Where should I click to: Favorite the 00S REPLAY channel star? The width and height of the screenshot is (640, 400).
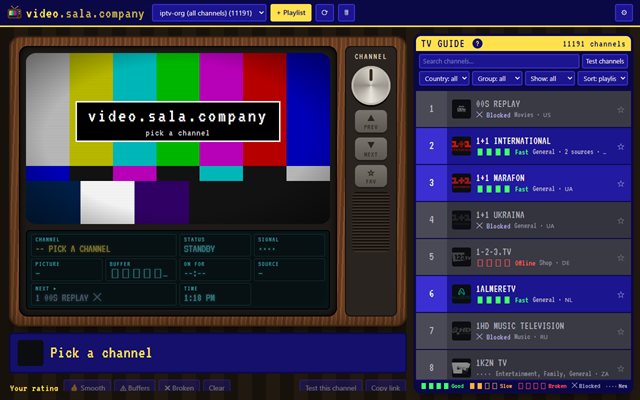tap(620, 109)
